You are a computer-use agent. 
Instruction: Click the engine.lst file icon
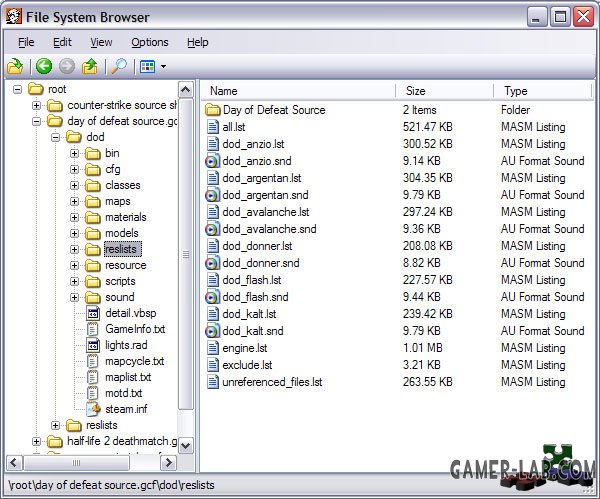(x=213, y=348)
